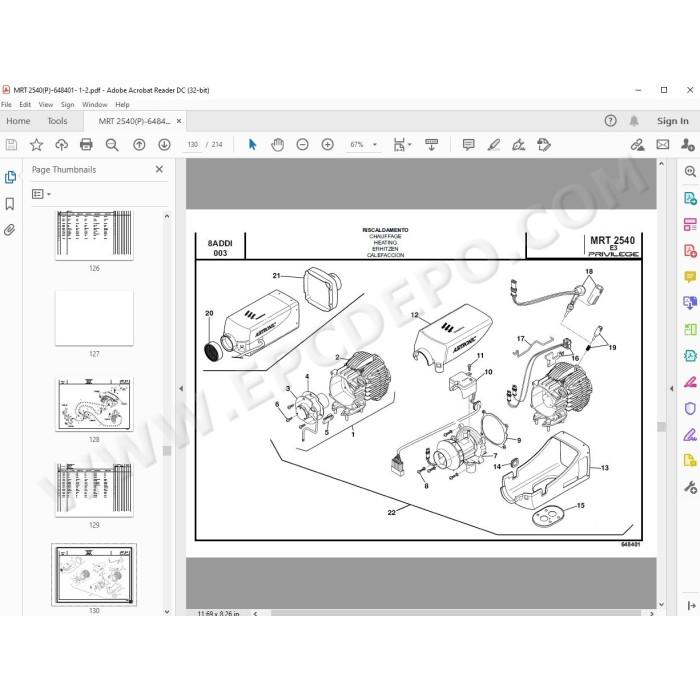Image resolution: width=700 pixels, height=700 pixels.
Task: Switch to the Tools tab
Action: (57, 121)
